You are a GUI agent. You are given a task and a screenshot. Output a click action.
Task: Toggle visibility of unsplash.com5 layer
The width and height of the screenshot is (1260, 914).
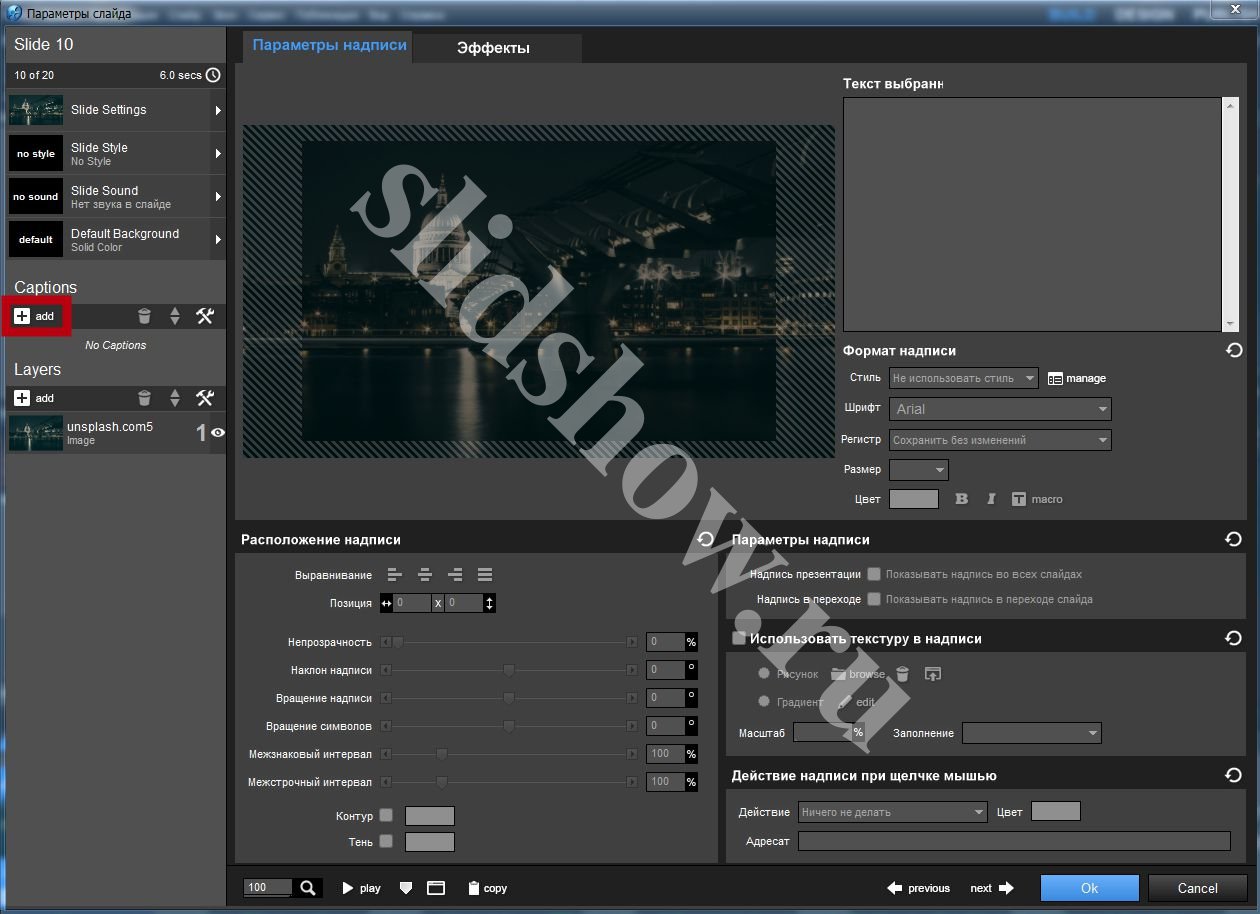(x=217, y=433)
